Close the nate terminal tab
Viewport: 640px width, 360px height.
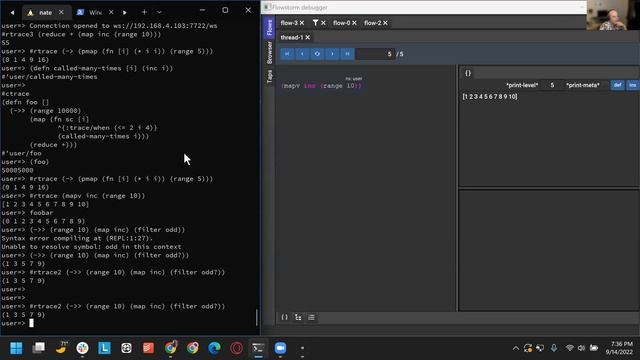tap(61, 12)
